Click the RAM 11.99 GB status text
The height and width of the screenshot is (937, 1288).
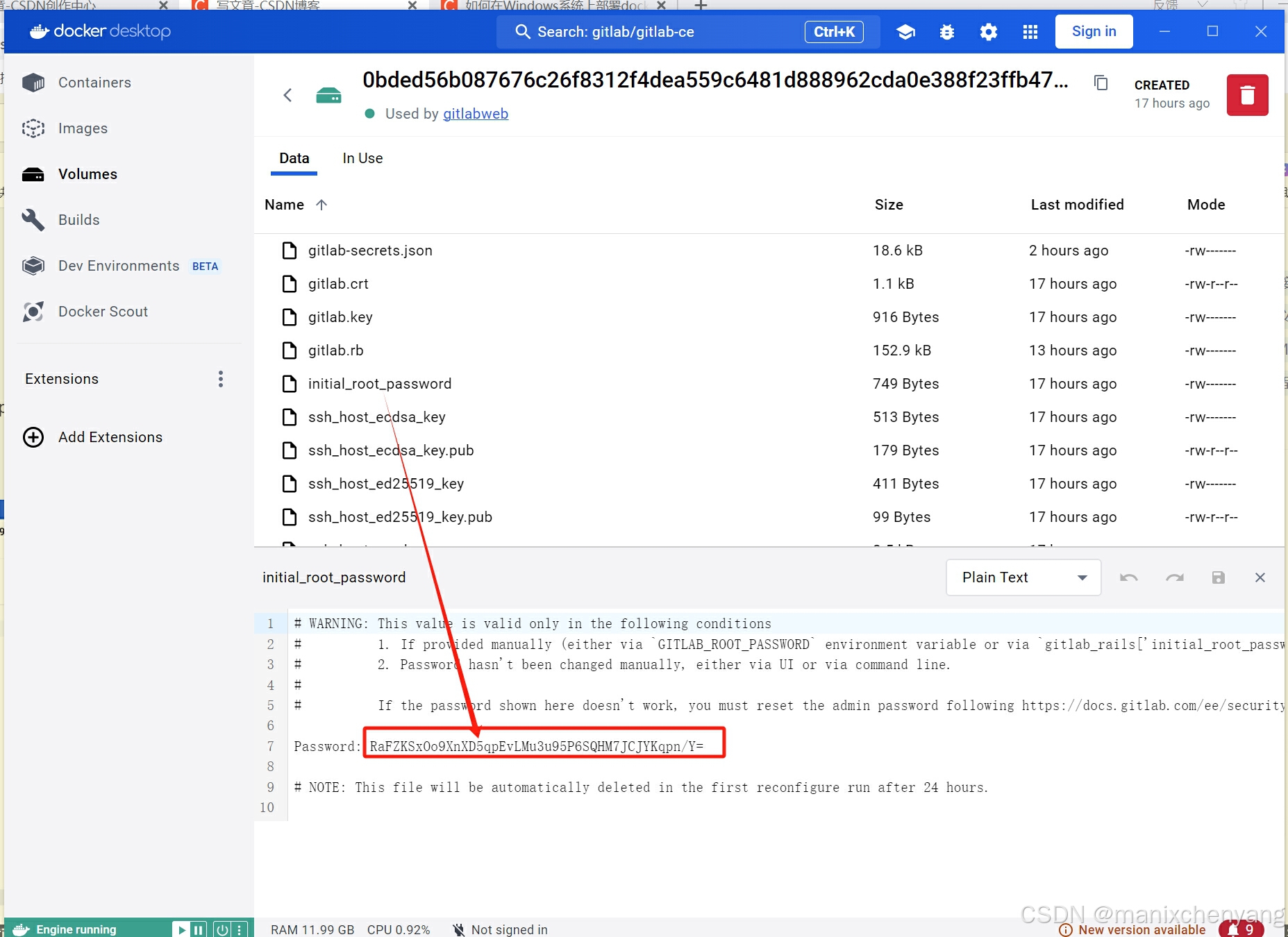[312, 929]
